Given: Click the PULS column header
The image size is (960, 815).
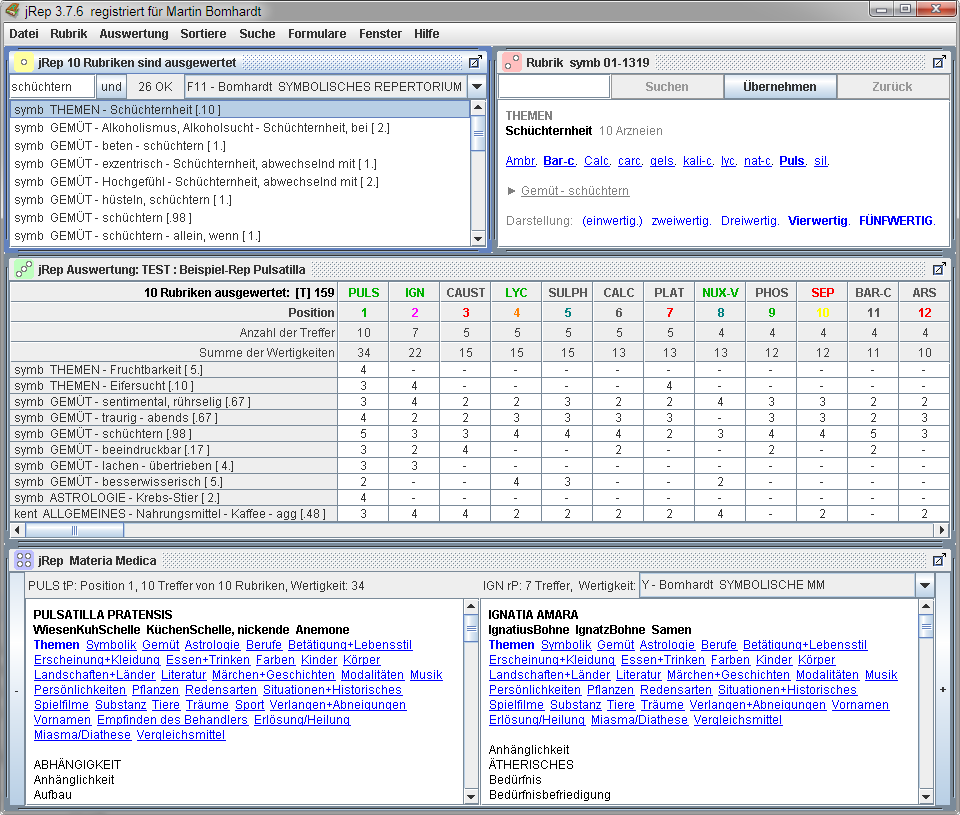Looking at the screenshot, I should click(x=364, y=293).
